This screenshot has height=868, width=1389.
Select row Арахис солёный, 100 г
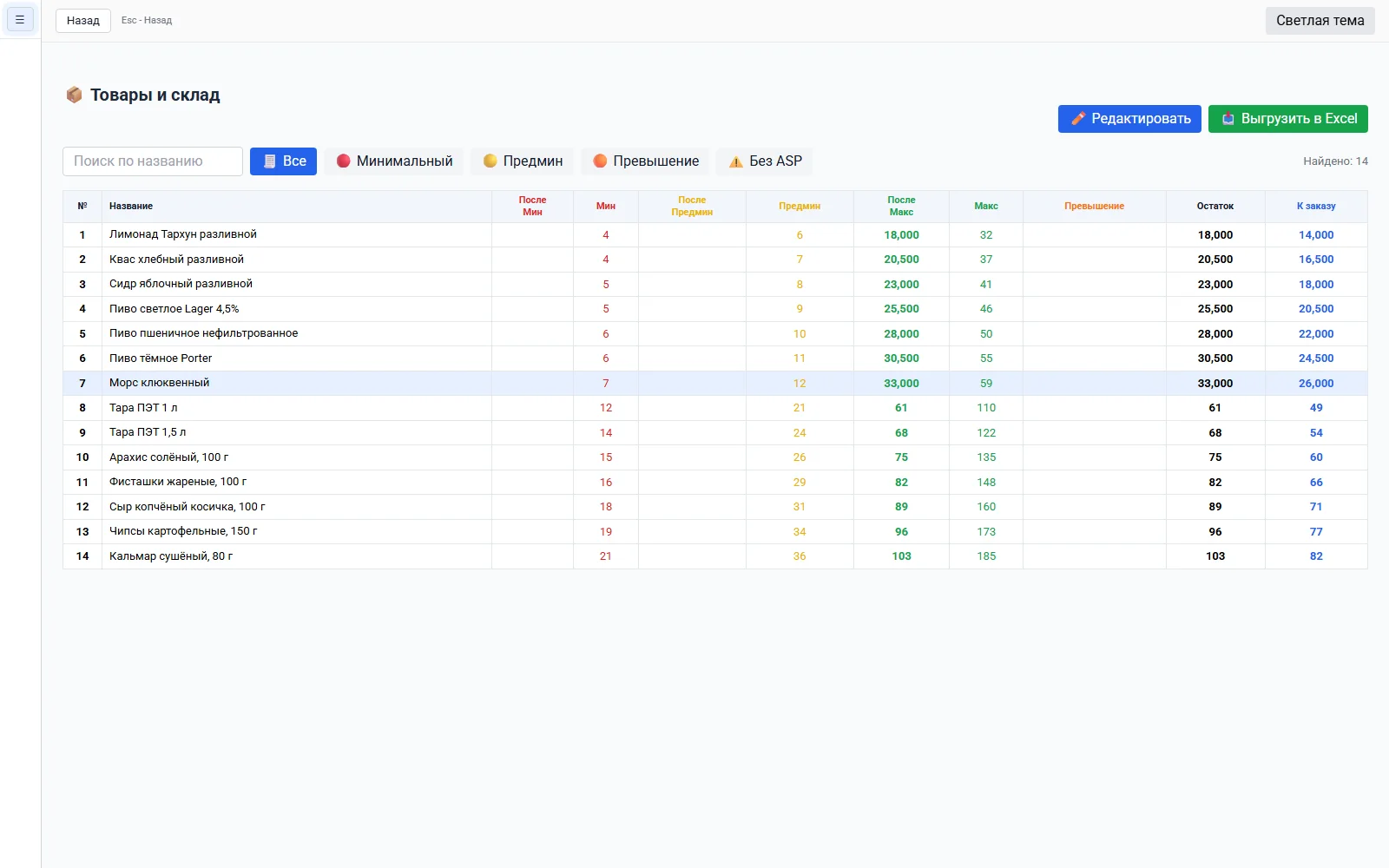[x=714, y=457]
